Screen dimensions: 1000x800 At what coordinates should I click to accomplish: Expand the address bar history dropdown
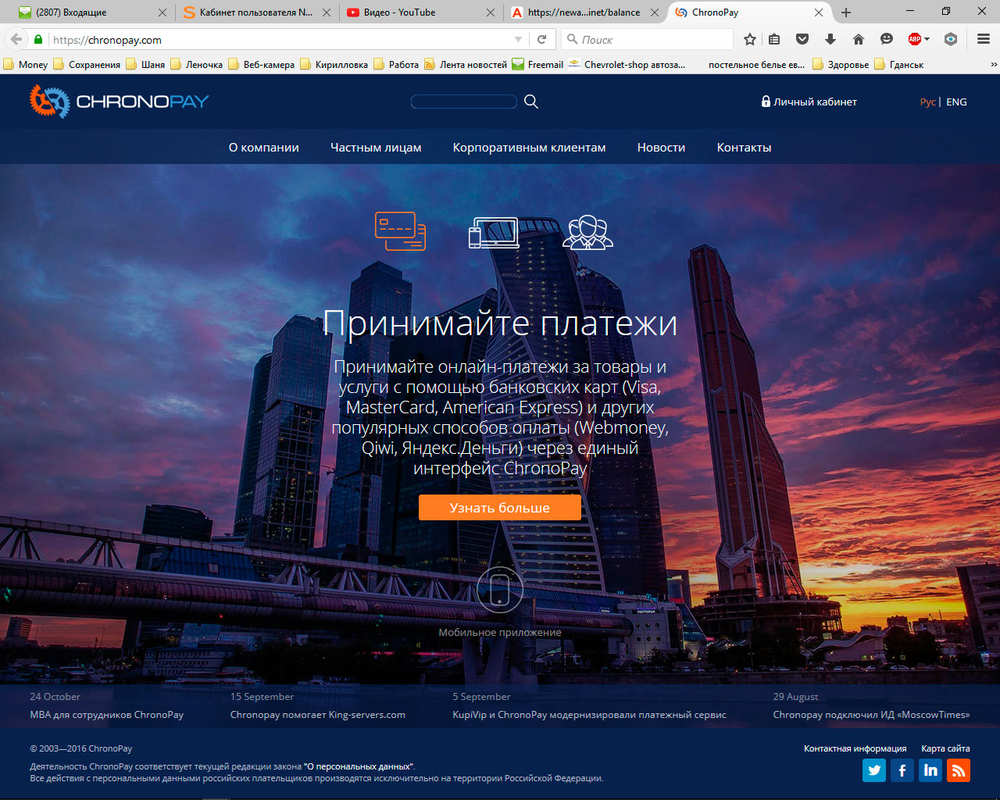(x=518, y=40)
